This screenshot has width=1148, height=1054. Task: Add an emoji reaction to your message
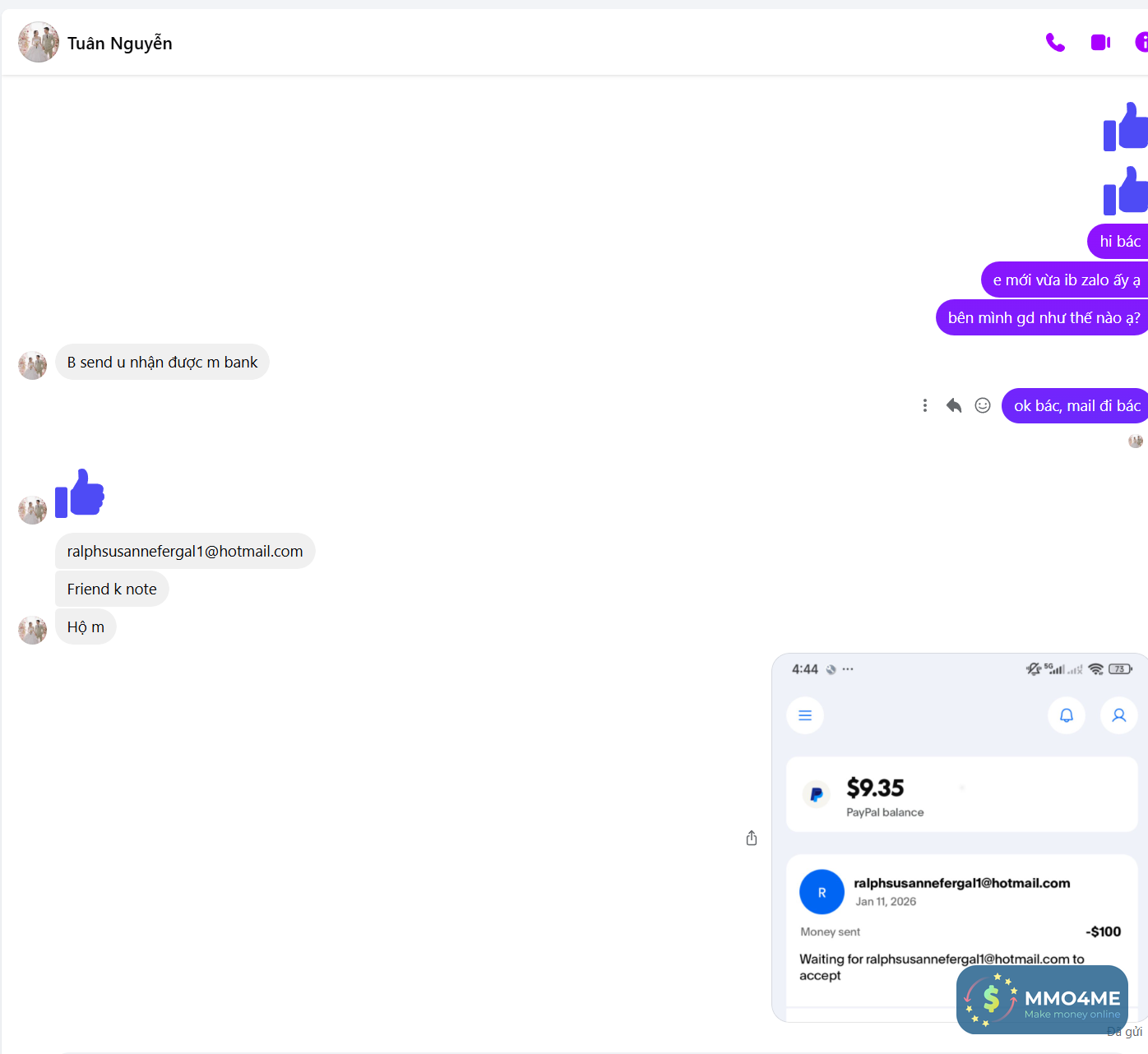[x=982, y=405]
